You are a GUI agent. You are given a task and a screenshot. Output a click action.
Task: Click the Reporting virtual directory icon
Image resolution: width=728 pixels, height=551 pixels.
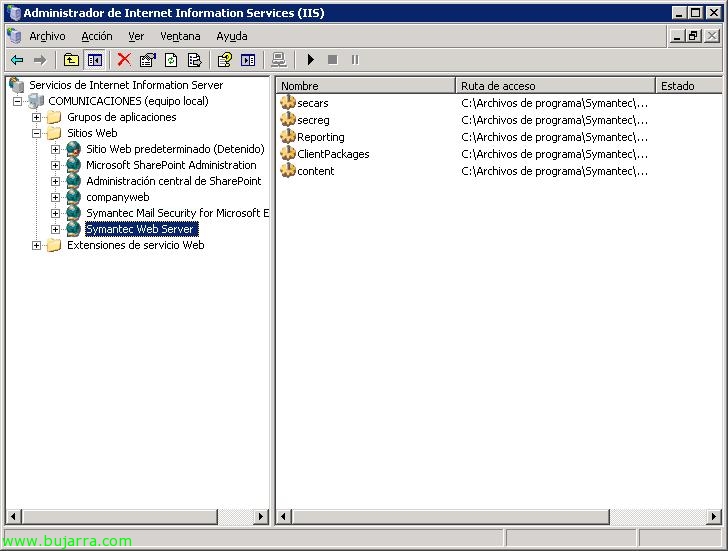point(288,136)
